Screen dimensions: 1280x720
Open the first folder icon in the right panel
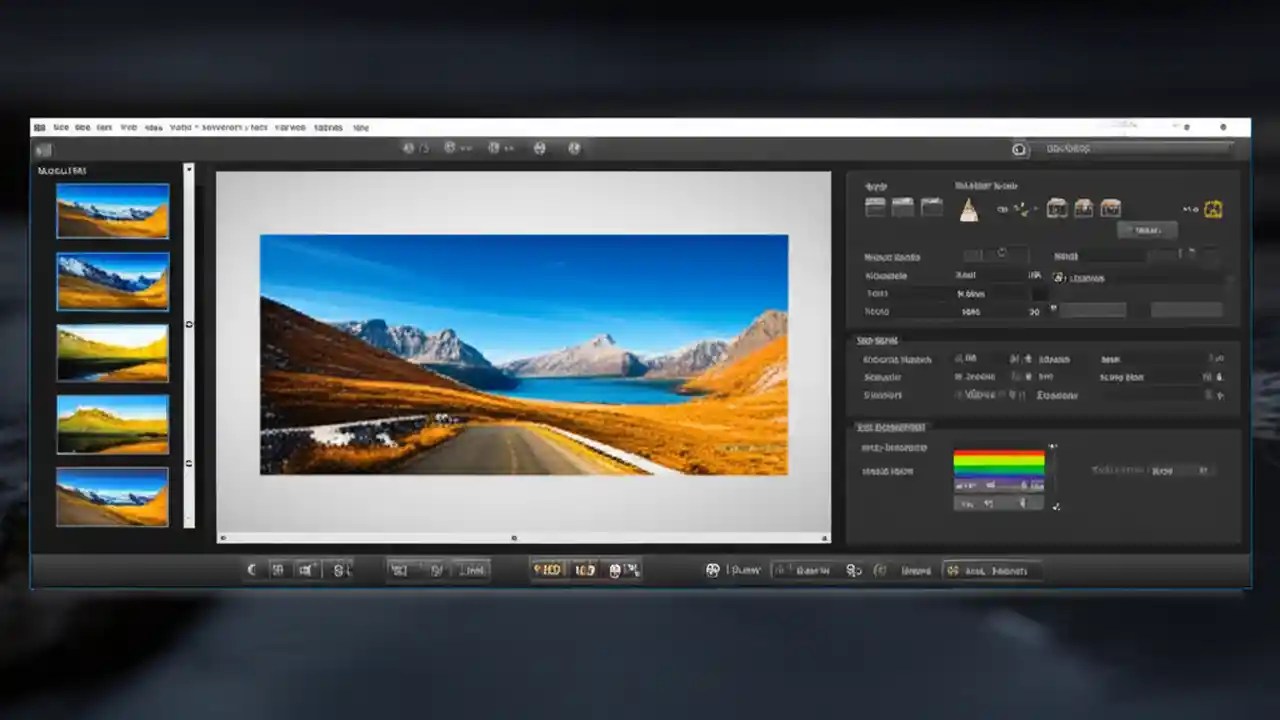click(x=875, y=208)
